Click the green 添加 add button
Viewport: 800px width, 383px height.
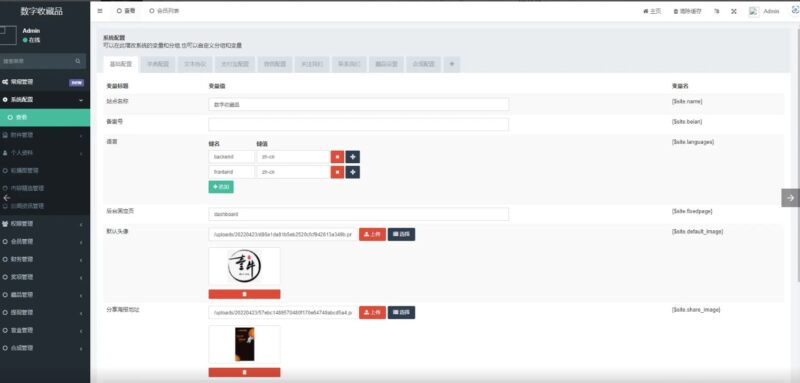(221, 187)
